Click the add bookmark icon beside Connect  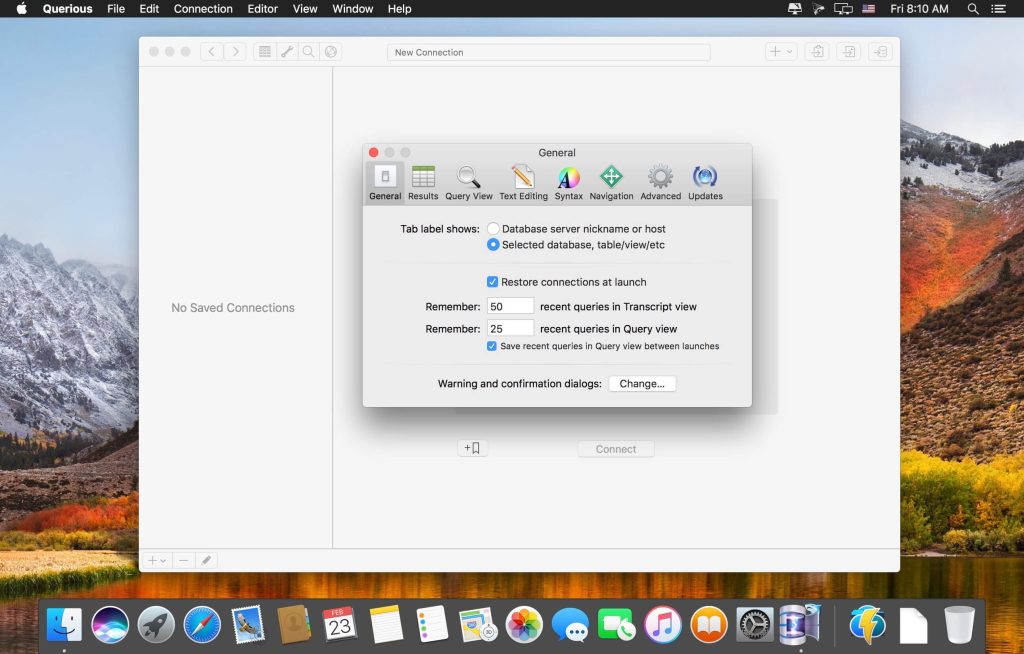tap(472, 449)
